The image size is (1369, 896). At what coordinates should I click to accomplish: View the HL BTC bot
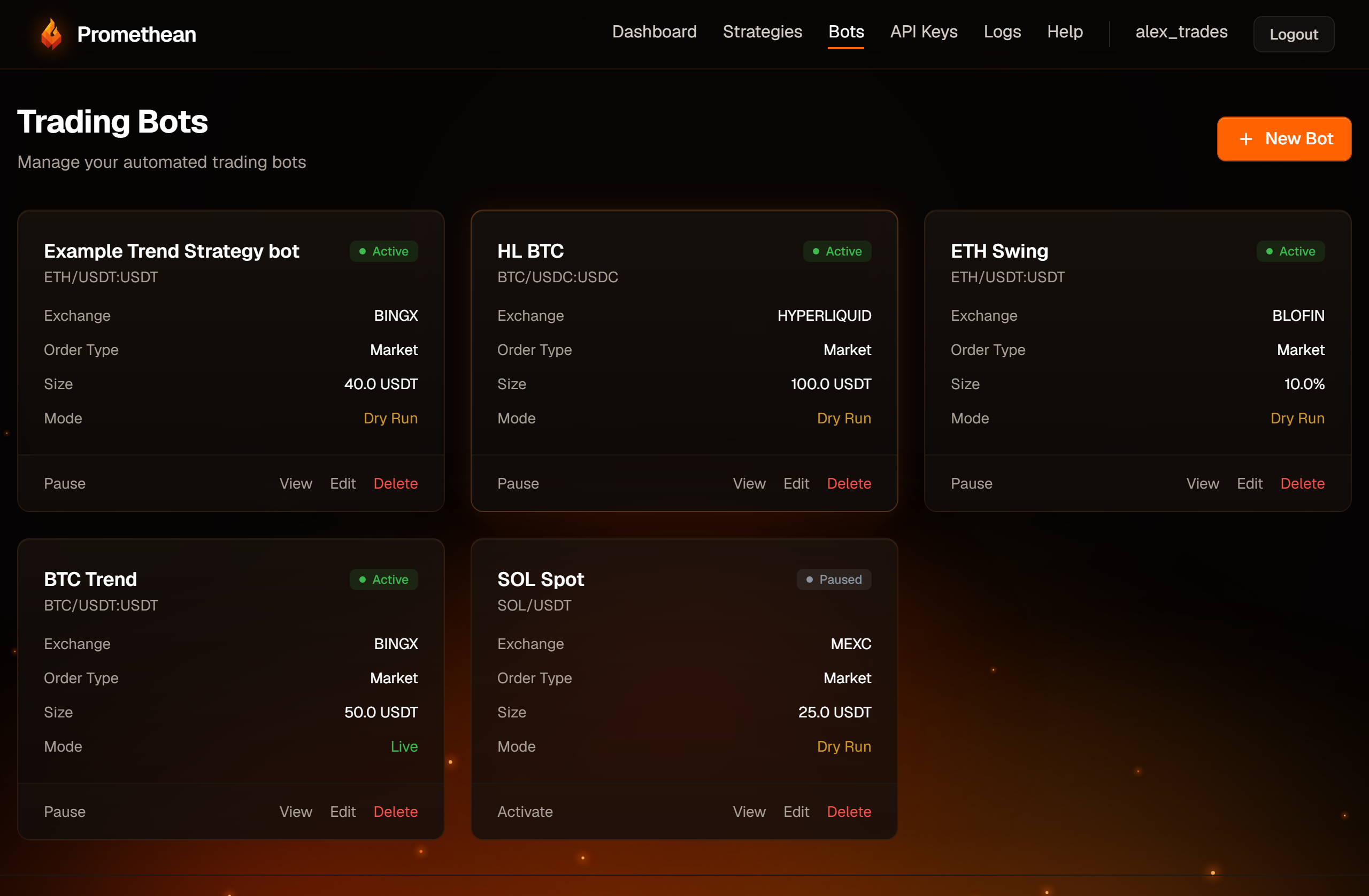click(749, 483)
